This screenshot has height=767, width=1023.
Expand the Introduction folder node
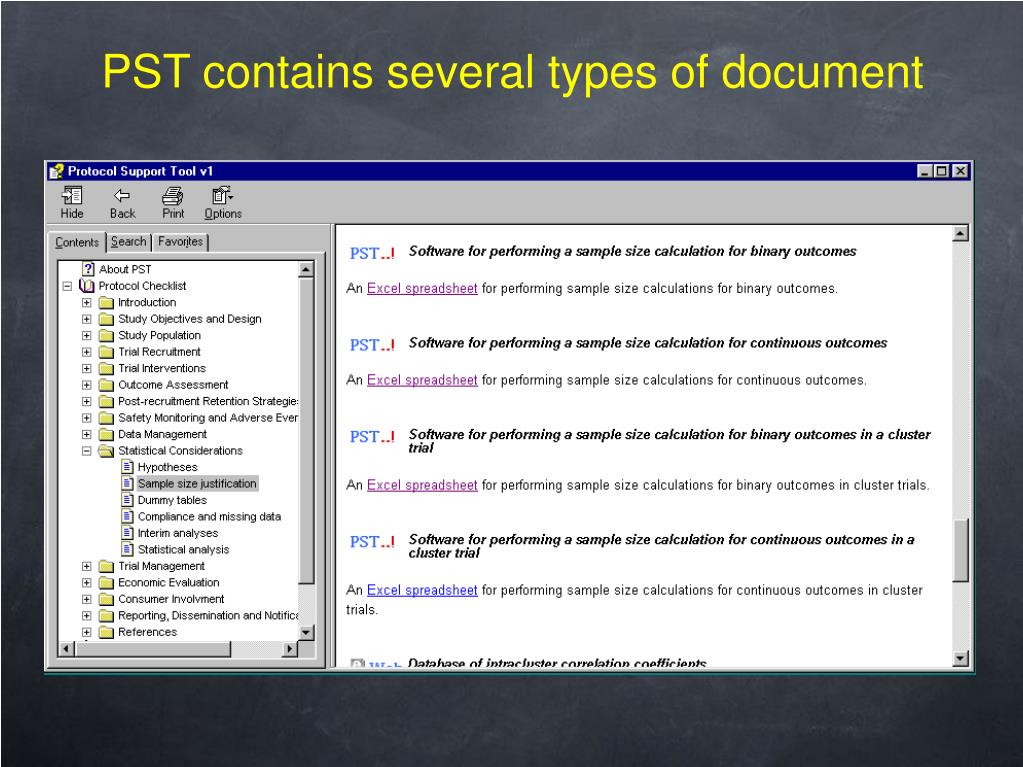(x=86, y=303)
